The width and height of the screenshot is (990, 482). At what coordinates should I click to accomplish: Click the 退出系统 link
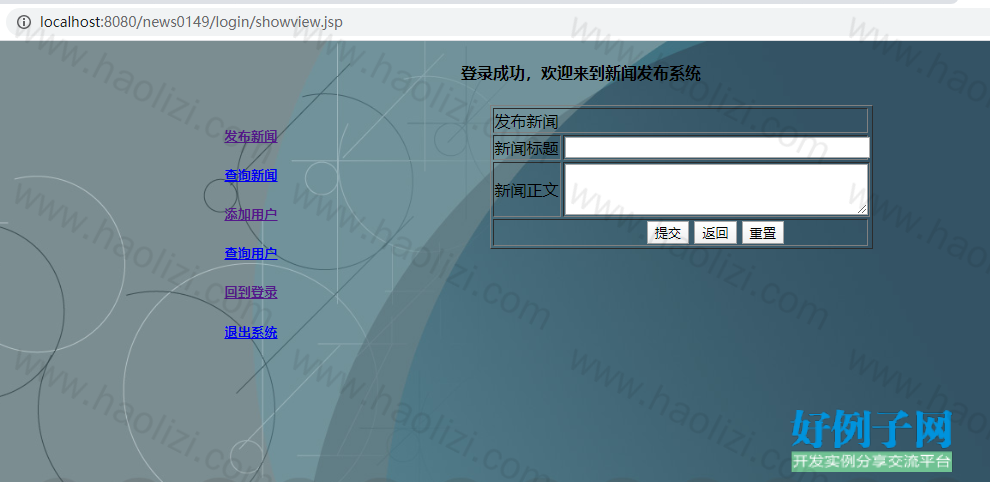[x=251, y=332]
